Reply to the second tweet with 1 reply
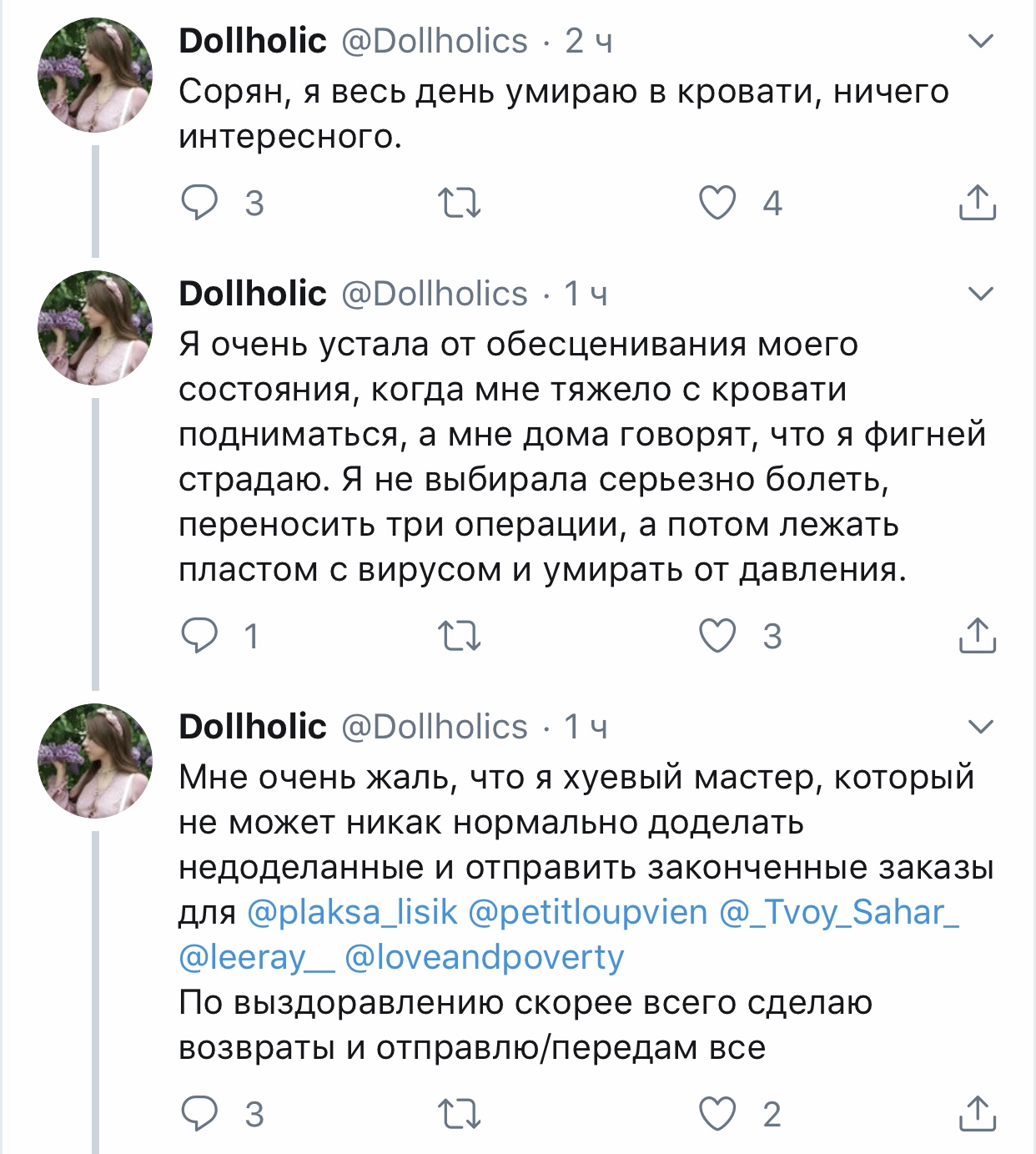 point(199,636)
